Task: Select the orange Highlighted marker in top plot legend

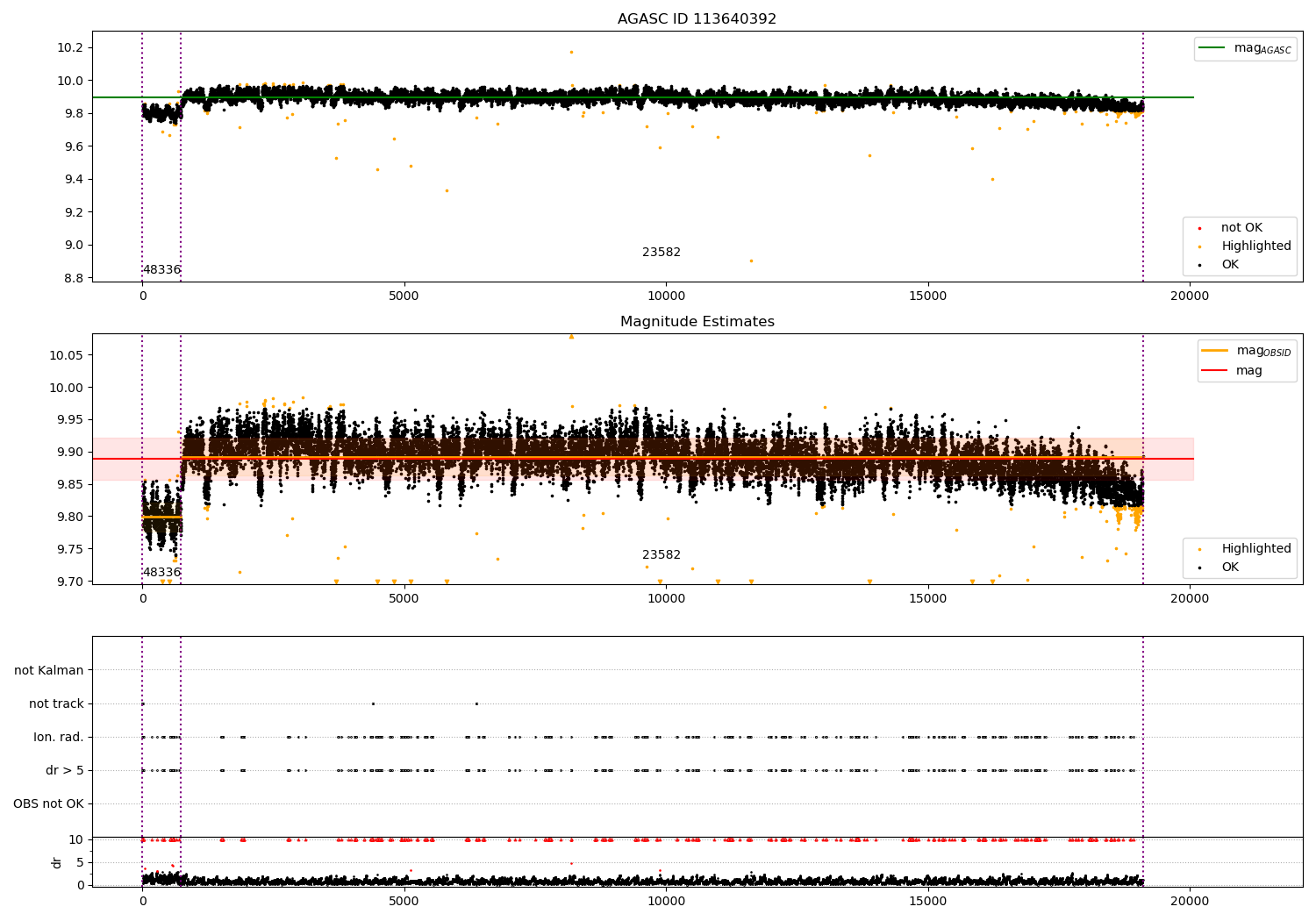Action: (1199, 246)
